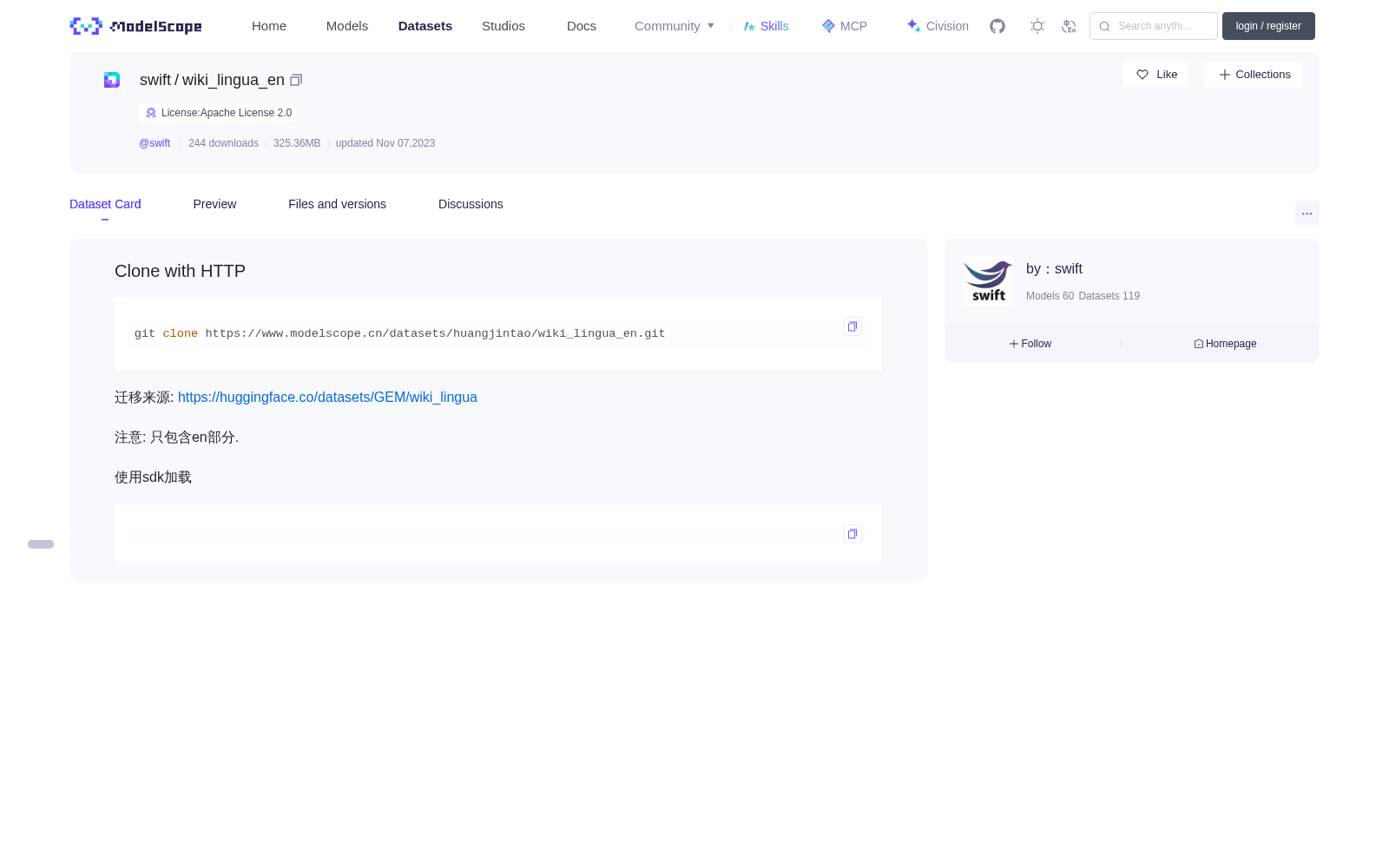Copy the SDK loading code block

(852, 534)
